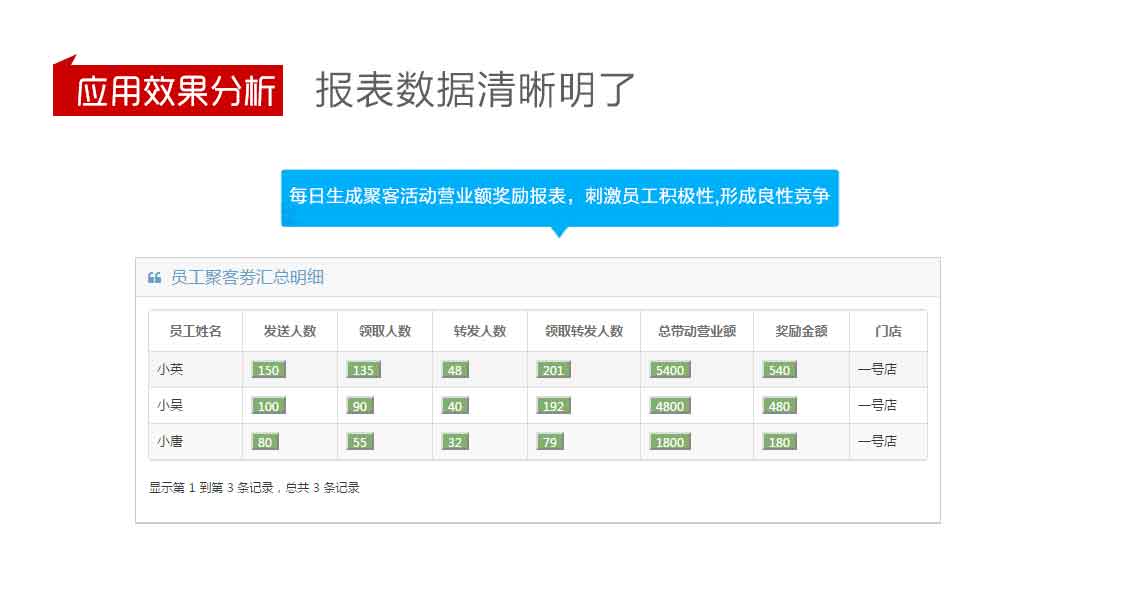Screen dimensions: 1140x612
Task: Switch to the 员工姓名 column header
Action: (x=194, y=330)
